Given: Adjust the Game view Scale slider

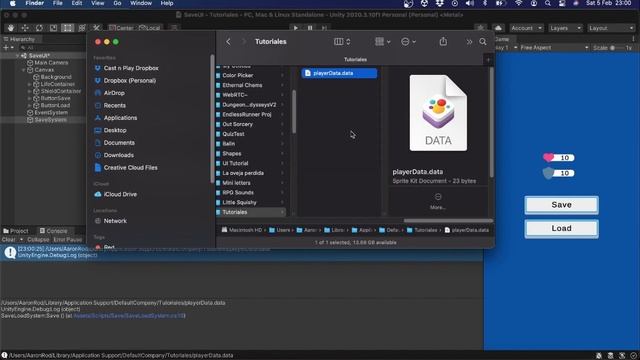Looking at the screenshot, I should tap(613, 48).
